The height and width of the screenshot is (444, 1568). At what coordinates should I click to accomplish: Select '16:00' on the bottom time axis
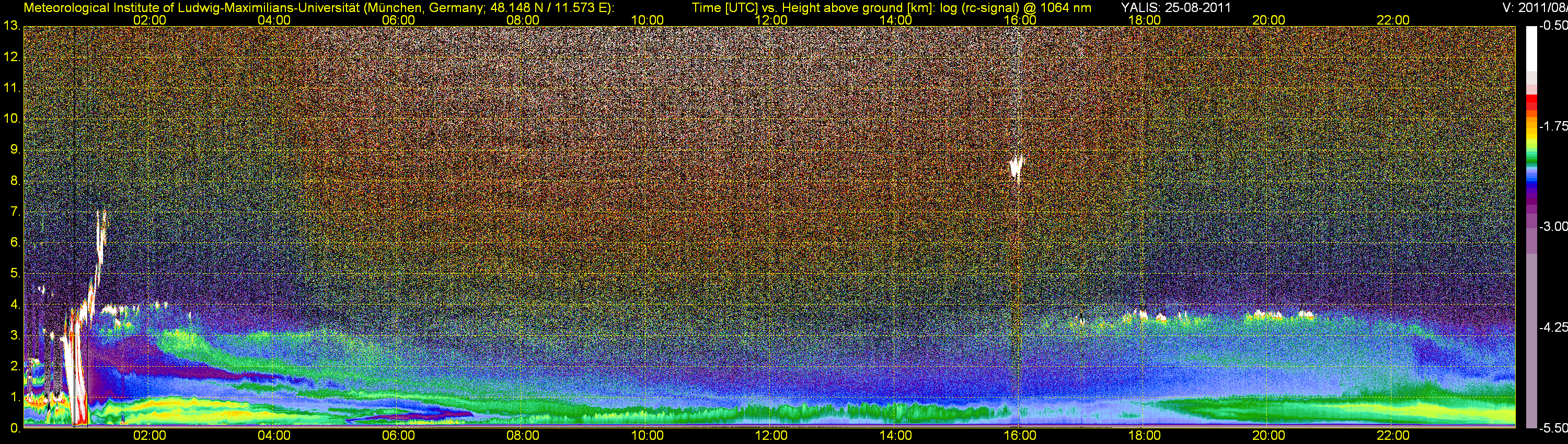pyautogui.click(x=1020, y=436)
